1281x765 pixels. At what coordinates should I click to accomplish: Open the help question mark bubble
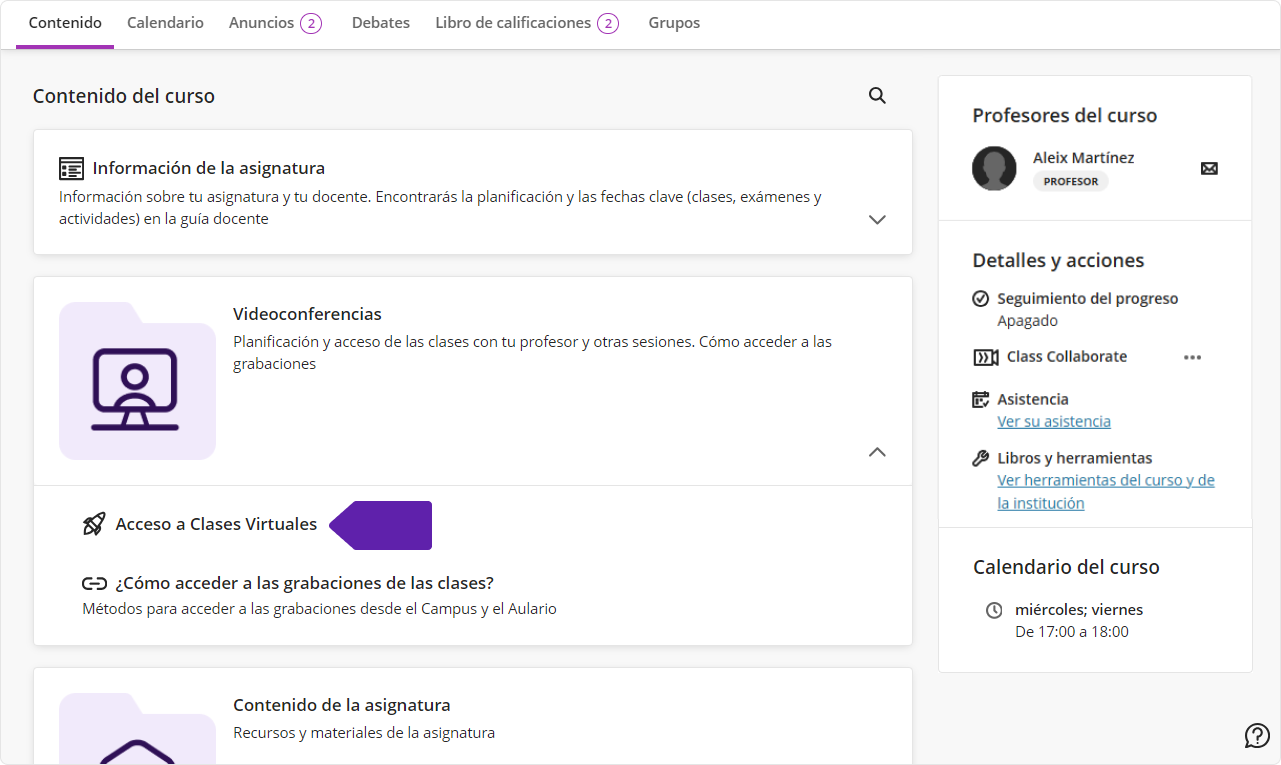point(1257,735)
